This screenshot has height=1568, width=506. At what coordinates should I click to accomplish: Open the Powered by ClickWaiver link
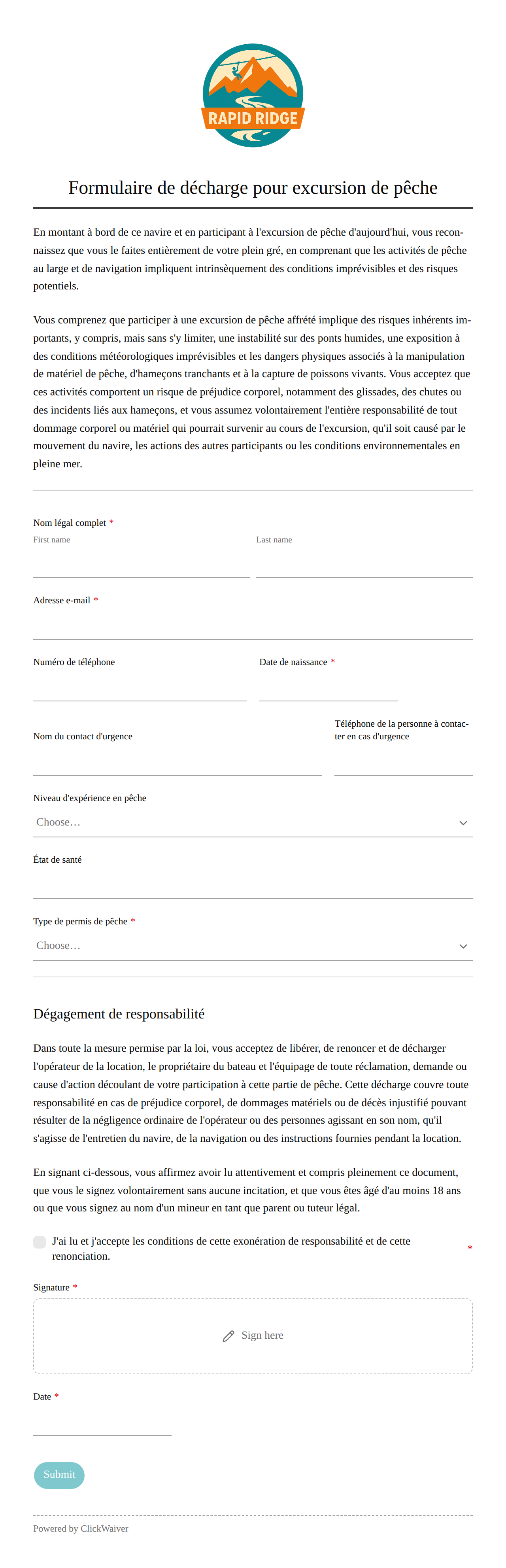81,1528
